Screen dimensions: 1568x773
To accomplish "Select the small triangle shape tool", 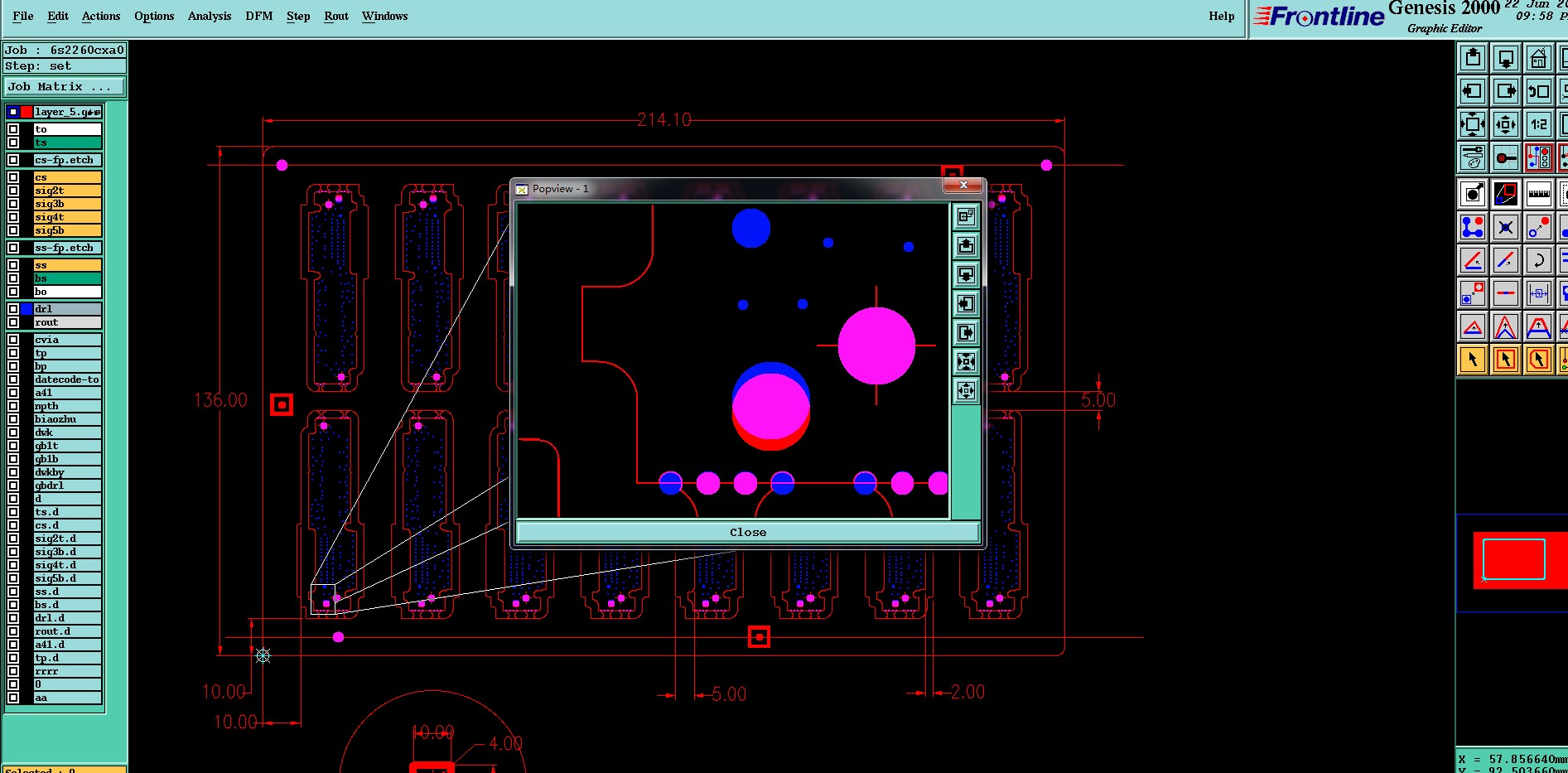I will (x=1473, y=326).
